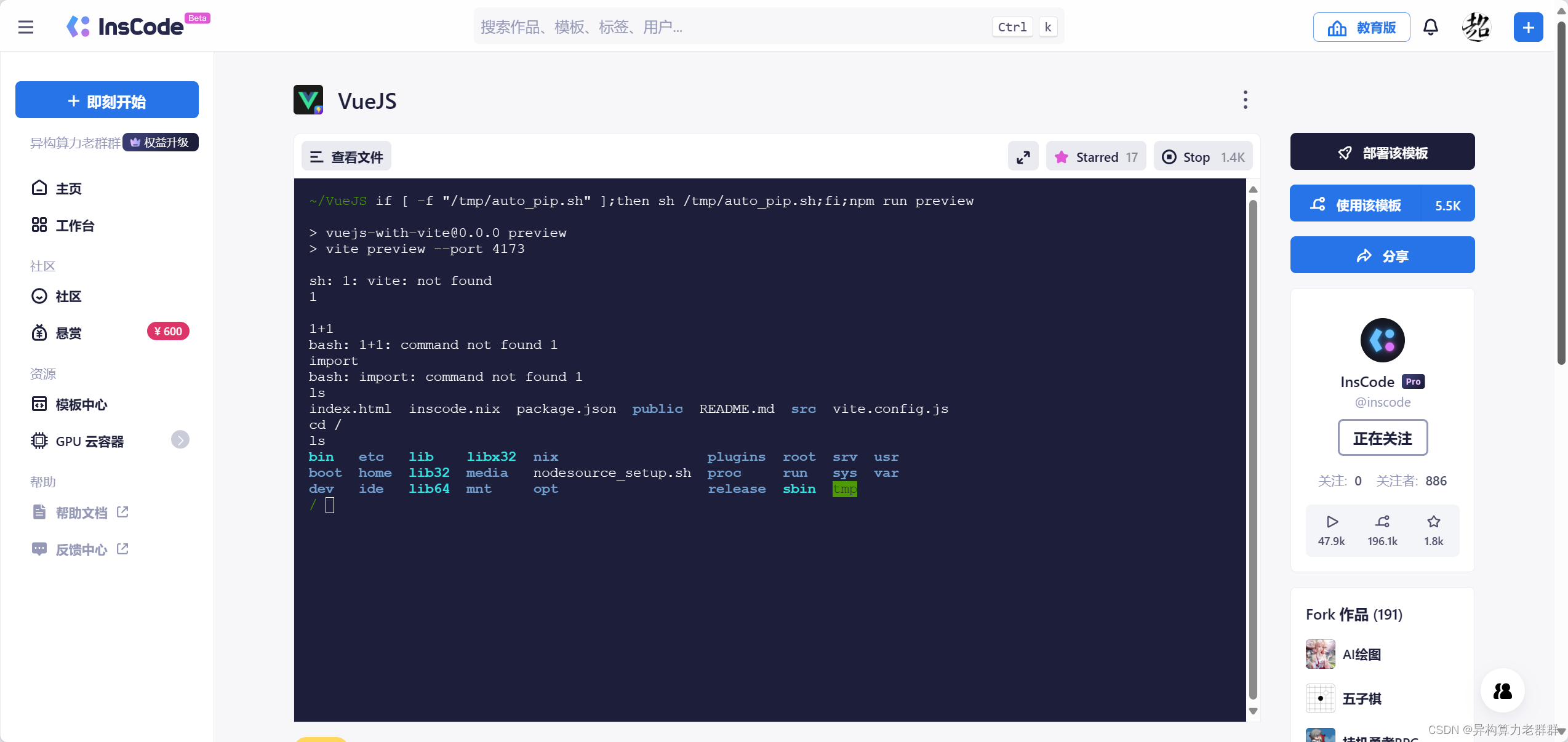Toggle the Starred state on this template
The width and height of the screenshot is (1568, 742).
(x=1095, y=156)
